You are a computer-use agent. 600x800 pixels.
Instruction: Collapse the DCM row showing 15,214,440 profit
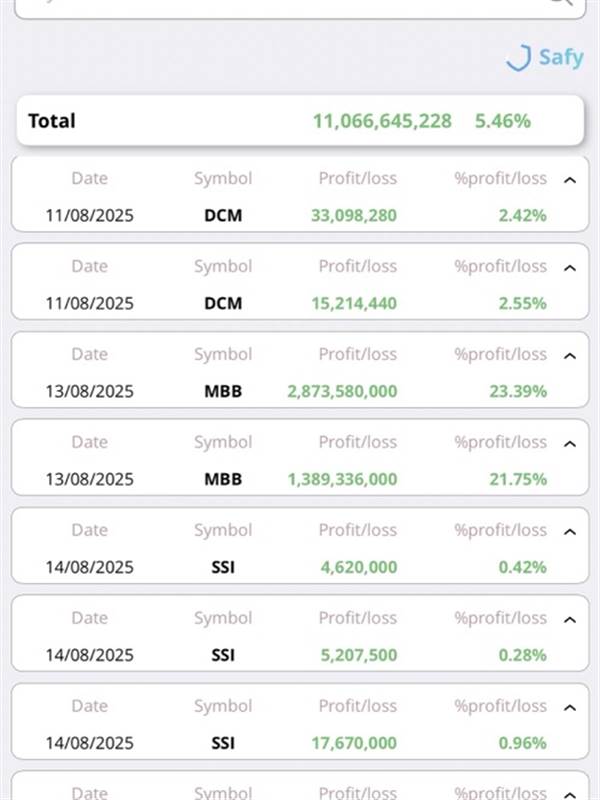570,268
